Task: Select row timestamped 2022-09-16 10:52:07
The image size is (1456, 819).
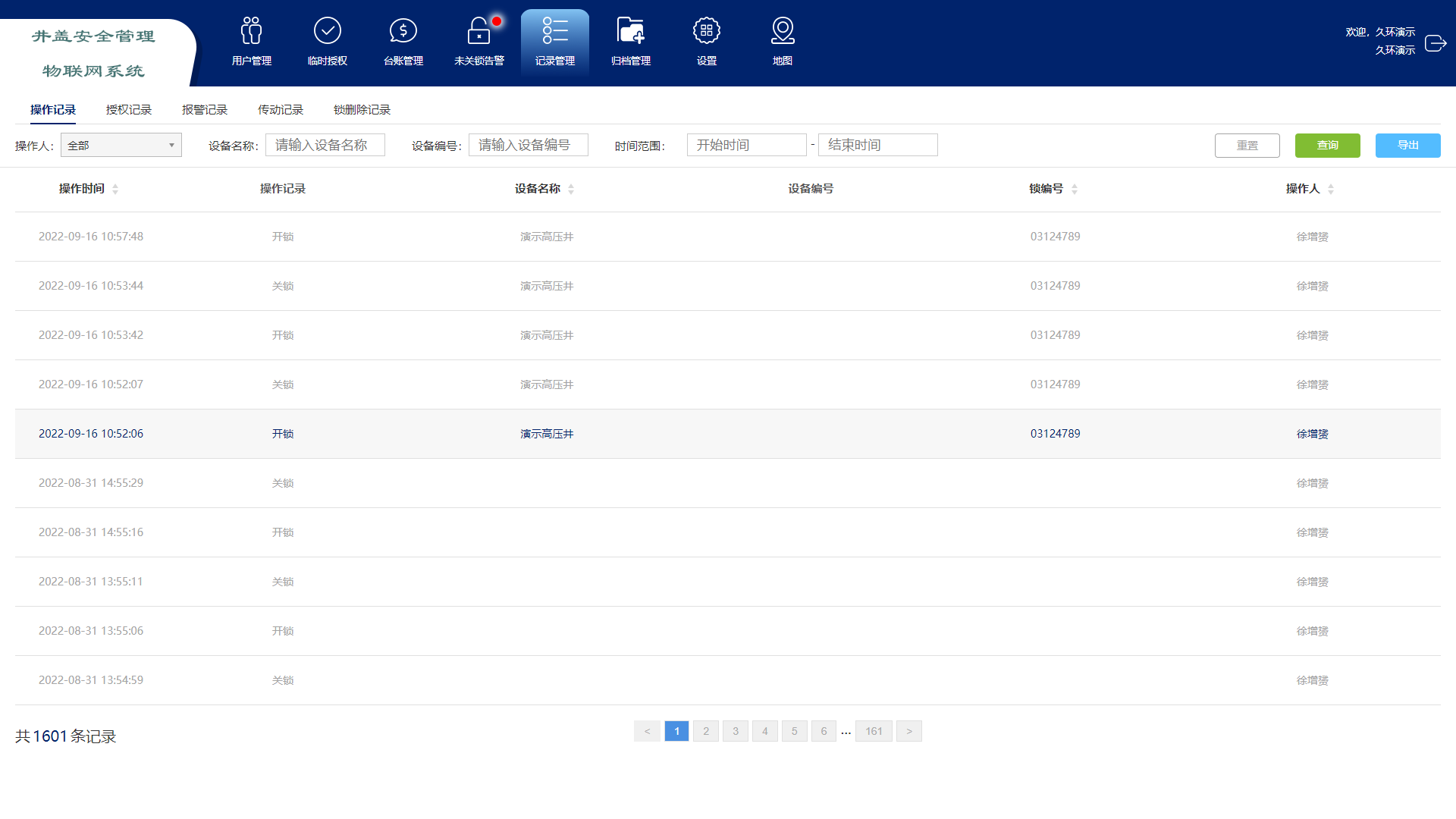Action: point(728,384)
